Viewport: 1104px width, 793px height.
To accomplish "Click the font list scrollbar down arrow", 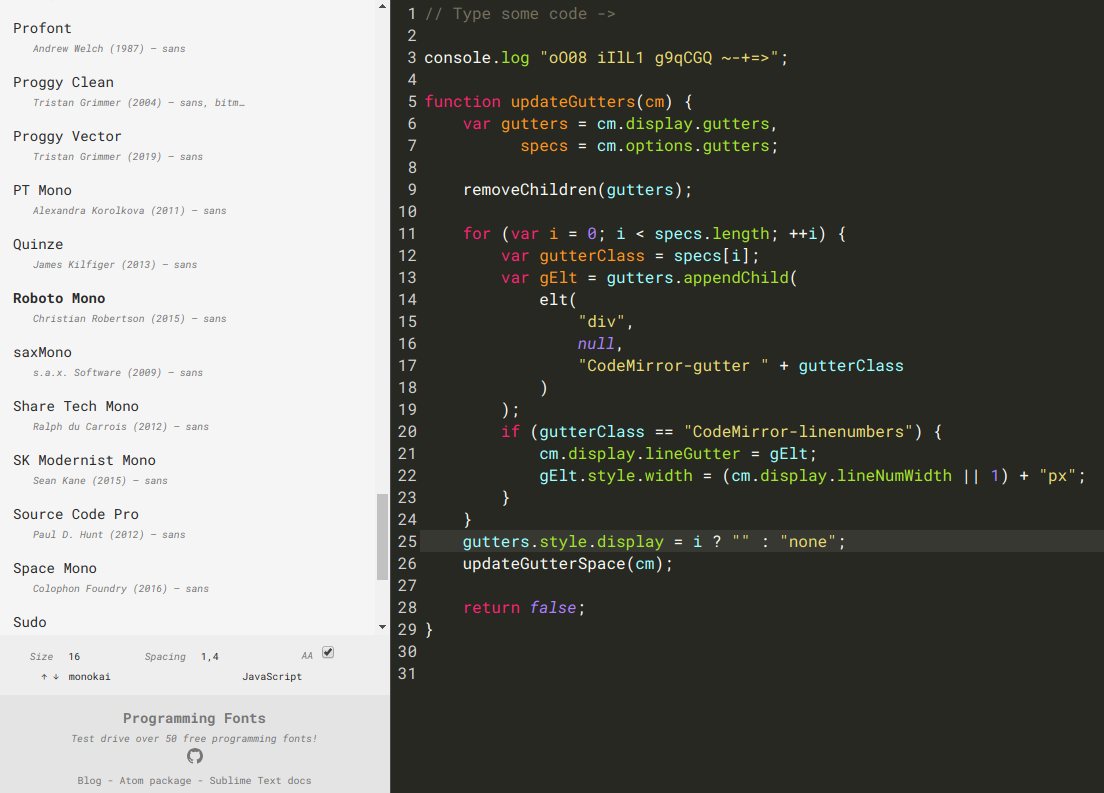I will coord(381,627).
